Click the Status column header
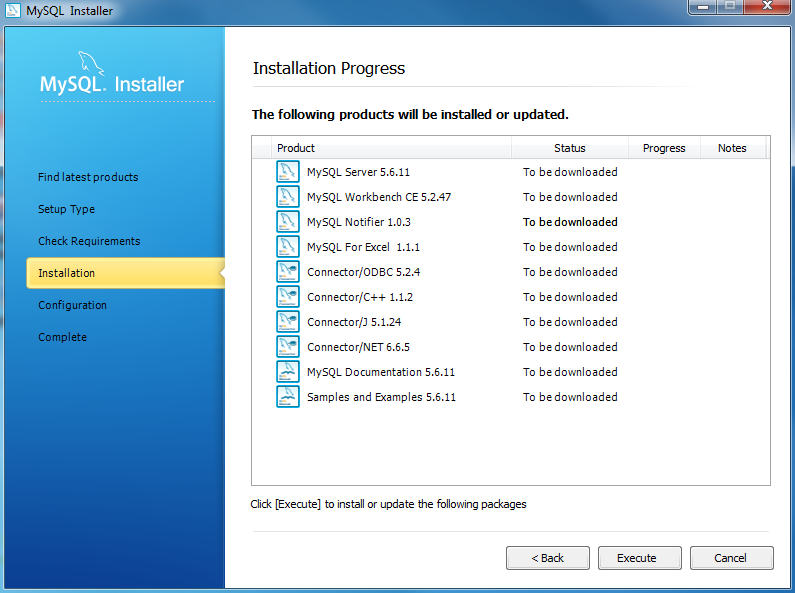This screenshot has height=593, width=795. (x=570, y=148)
